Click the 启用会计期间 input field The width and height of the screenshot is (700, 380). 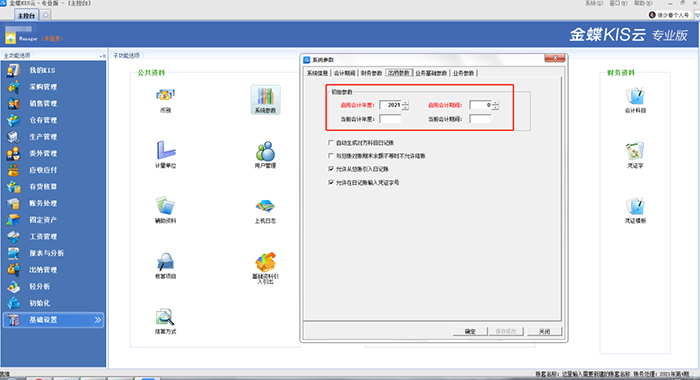(480, 105)
